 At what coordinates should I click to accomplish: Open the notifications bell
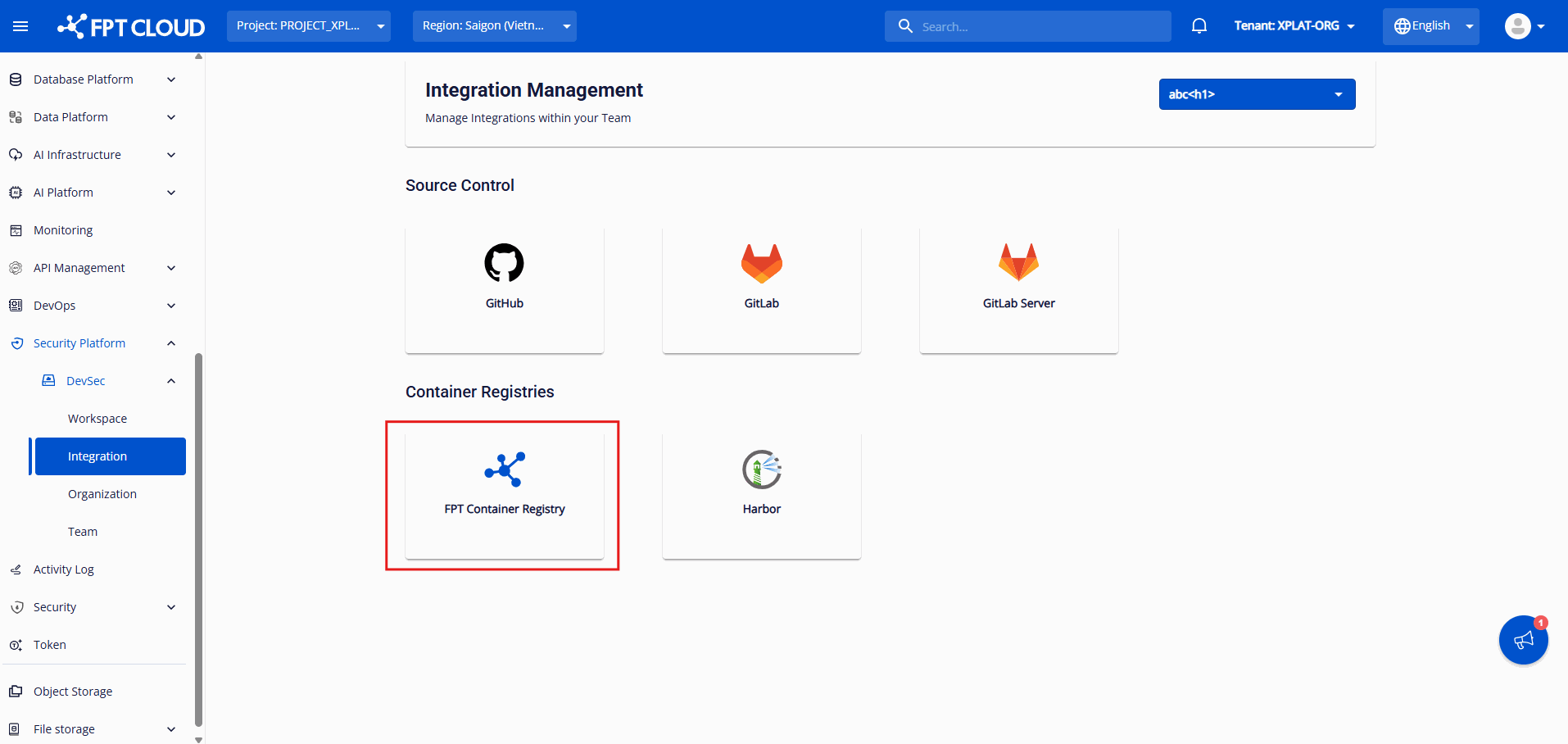tap(1199, 26)
